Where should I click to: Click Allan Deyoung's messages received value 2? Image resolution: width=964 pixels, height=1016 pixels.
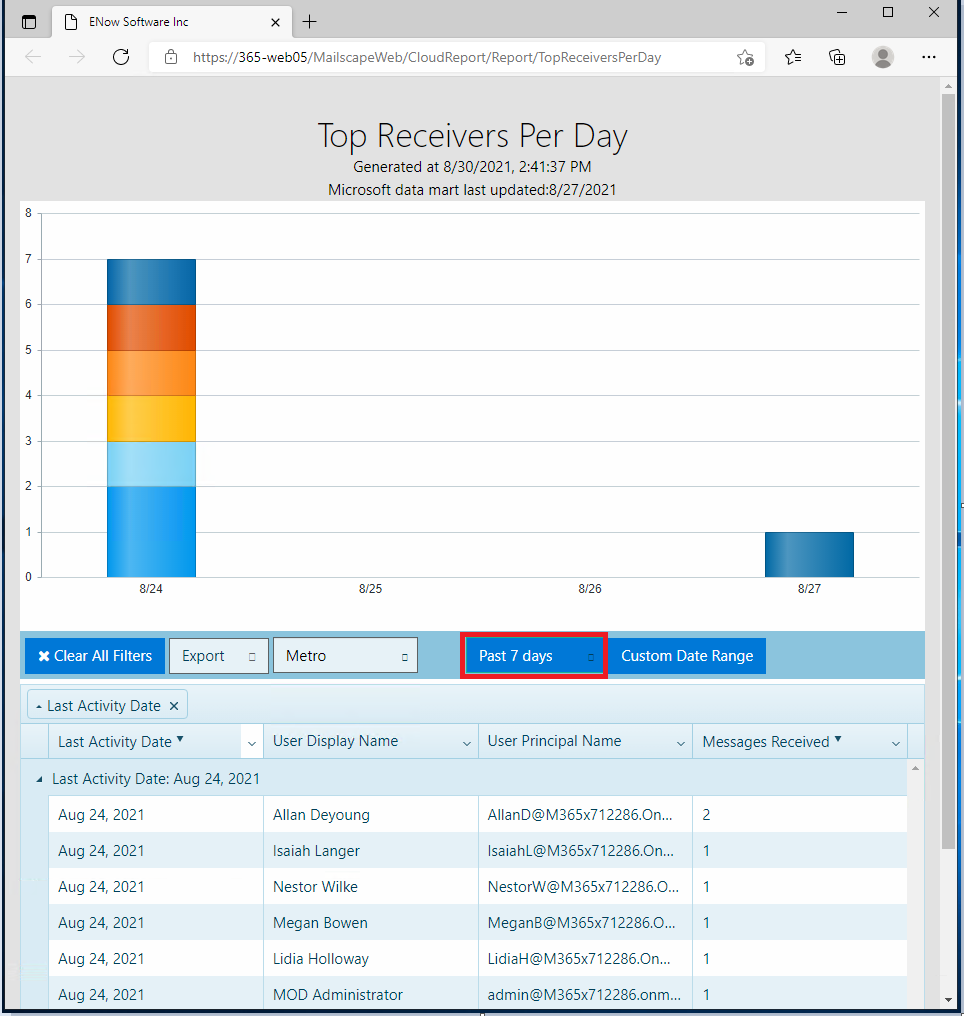(706, 814)
